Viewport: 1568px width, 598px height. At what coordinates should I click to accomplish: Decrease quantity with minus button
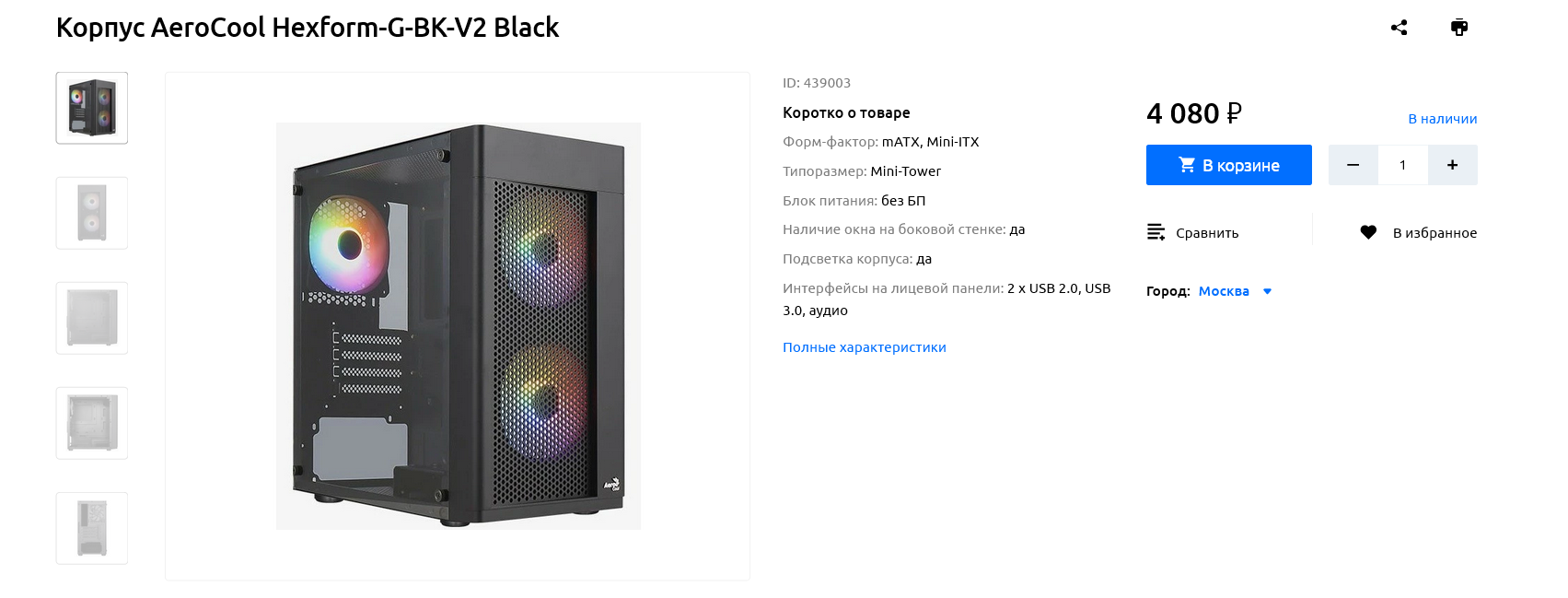coord(1353,165)
